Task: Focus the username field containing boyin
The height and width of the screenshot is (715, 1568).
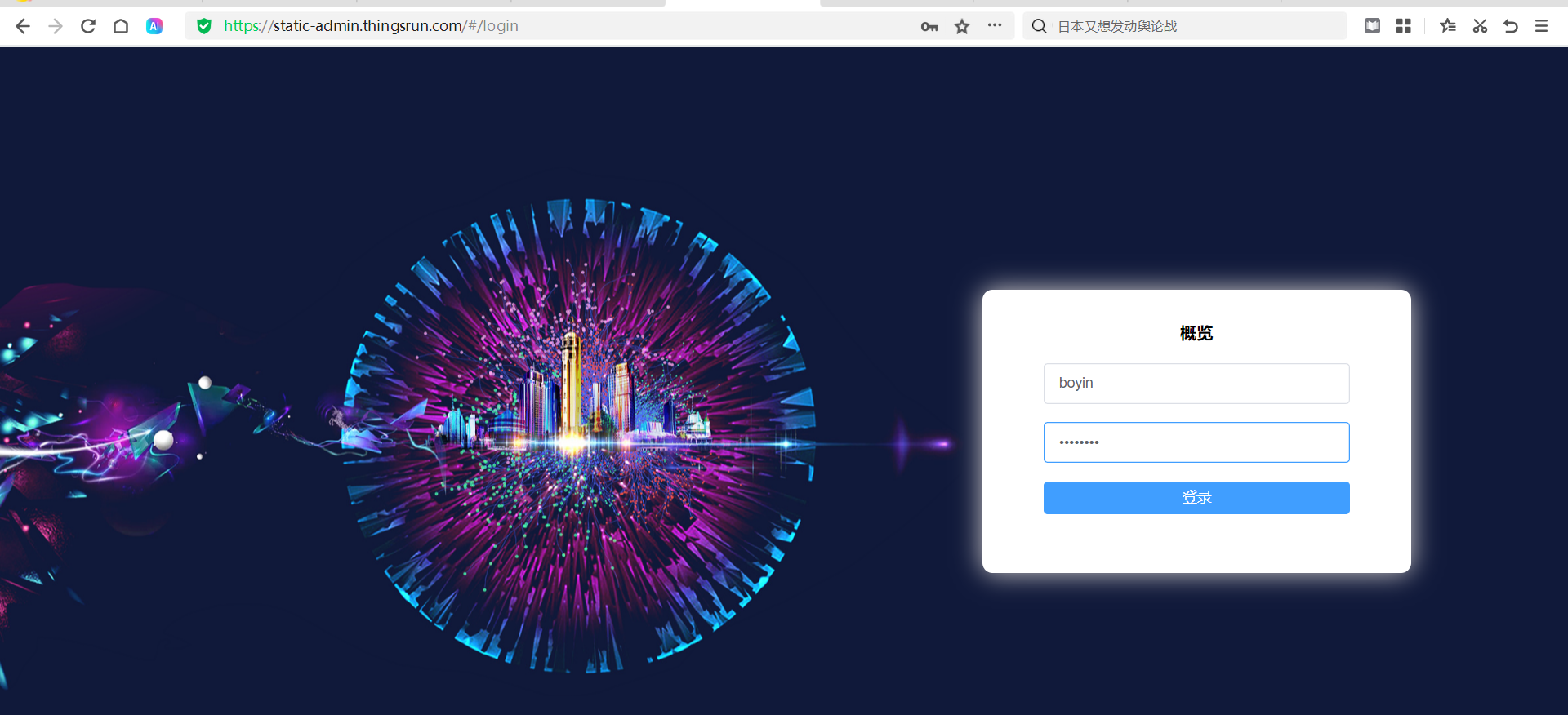Action: click(x=1196, y=383)
